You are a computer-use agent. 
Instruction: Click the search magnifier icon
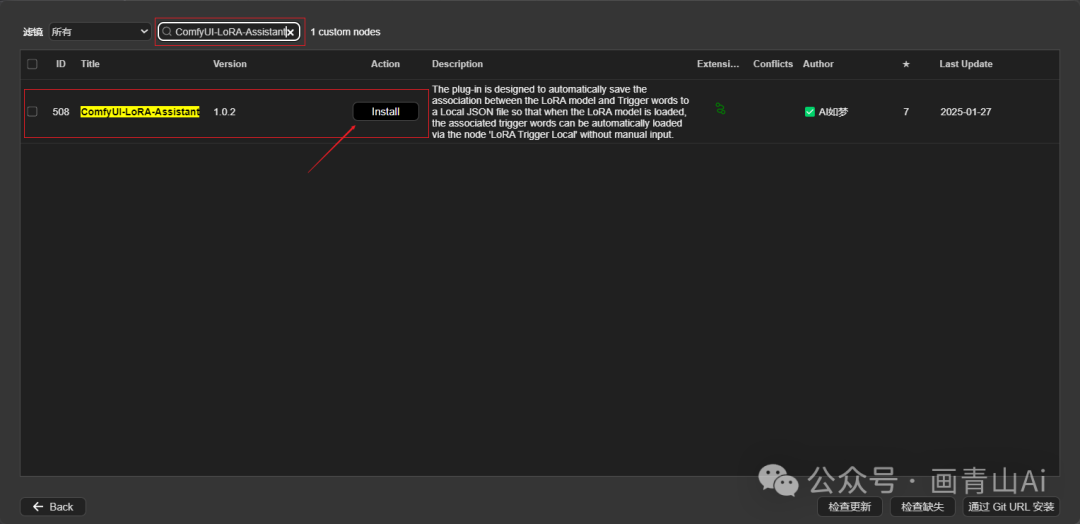pyautogui.click(x=166, y=32)
